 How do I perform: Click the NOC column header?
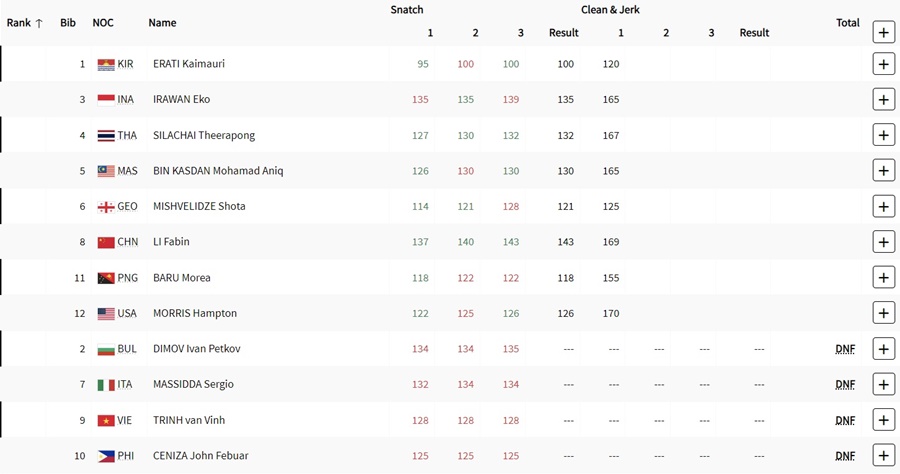pyautogui.click(x=103, y=23)
